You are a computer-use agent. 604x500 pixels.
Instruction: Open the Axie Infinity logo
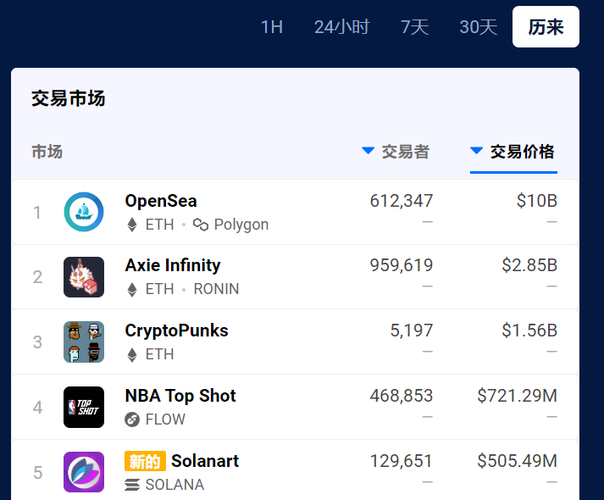pyautogui.click(x=84, y=277)
